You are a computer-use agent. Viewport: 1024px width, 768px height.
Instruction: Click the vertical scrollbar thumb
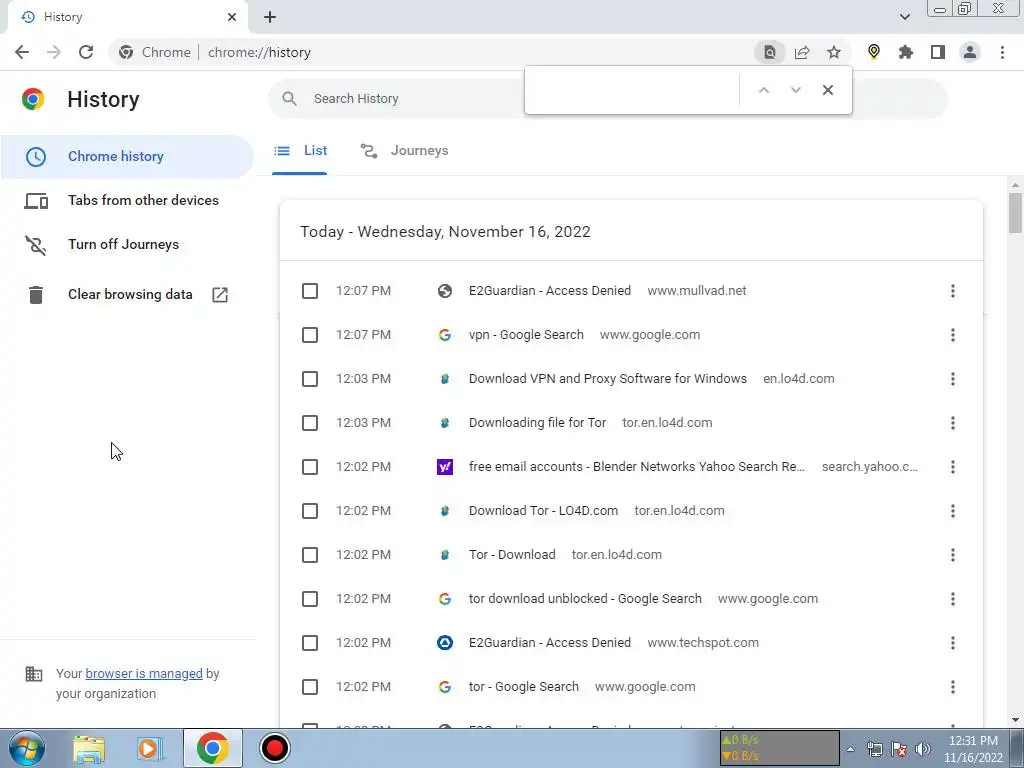click(x=1015, y=213)
